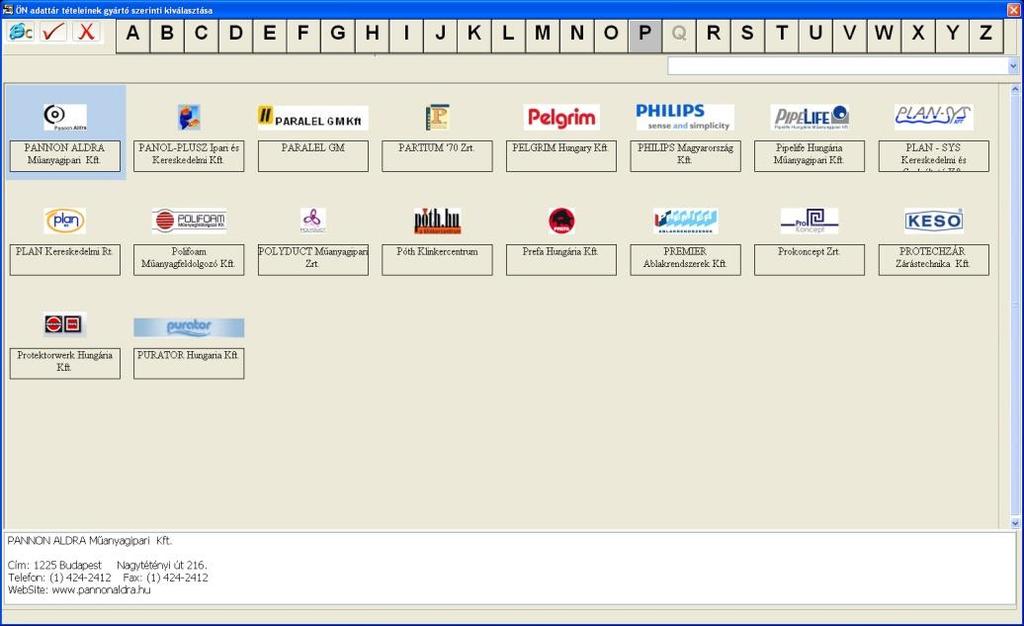Confirm selection with the red checkmark icon
The width and height of the screenshot is (1024, 626).
click(53, 32)
